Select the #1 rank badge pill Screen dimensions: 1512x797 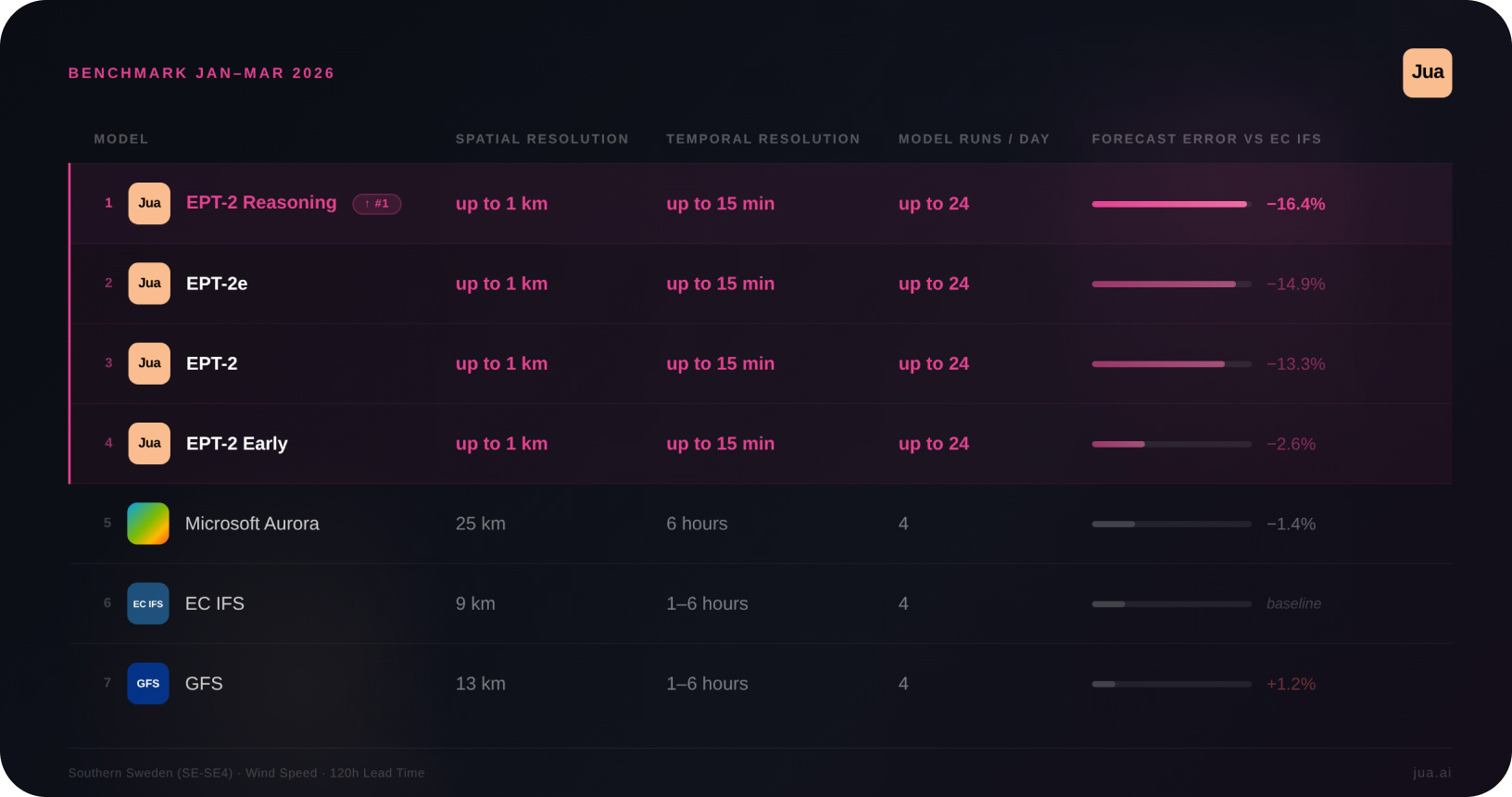(x=376, y=204)
